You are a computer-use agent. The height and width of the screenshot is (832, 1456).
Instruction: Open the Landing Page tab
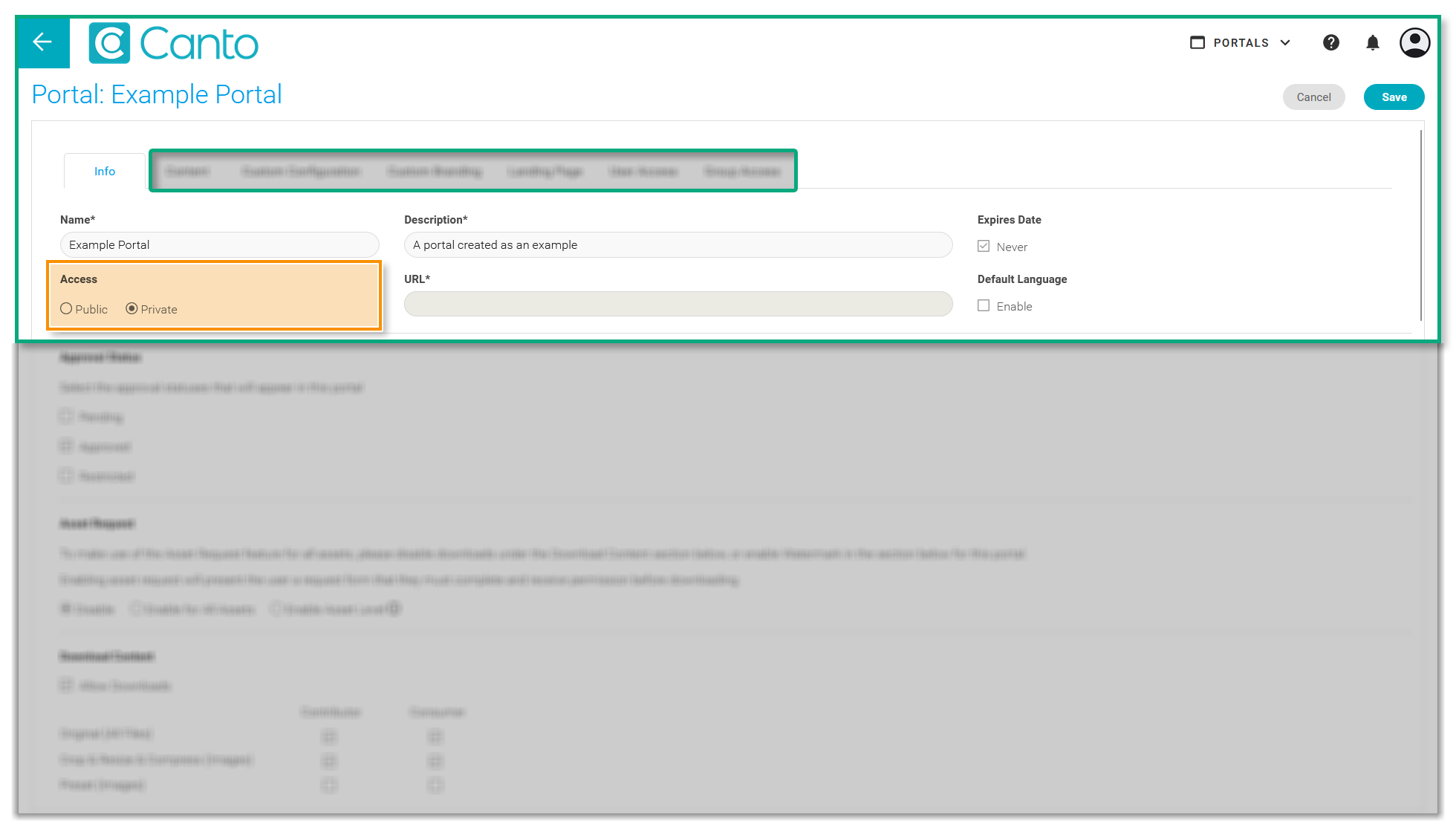[x=545, y=172]
